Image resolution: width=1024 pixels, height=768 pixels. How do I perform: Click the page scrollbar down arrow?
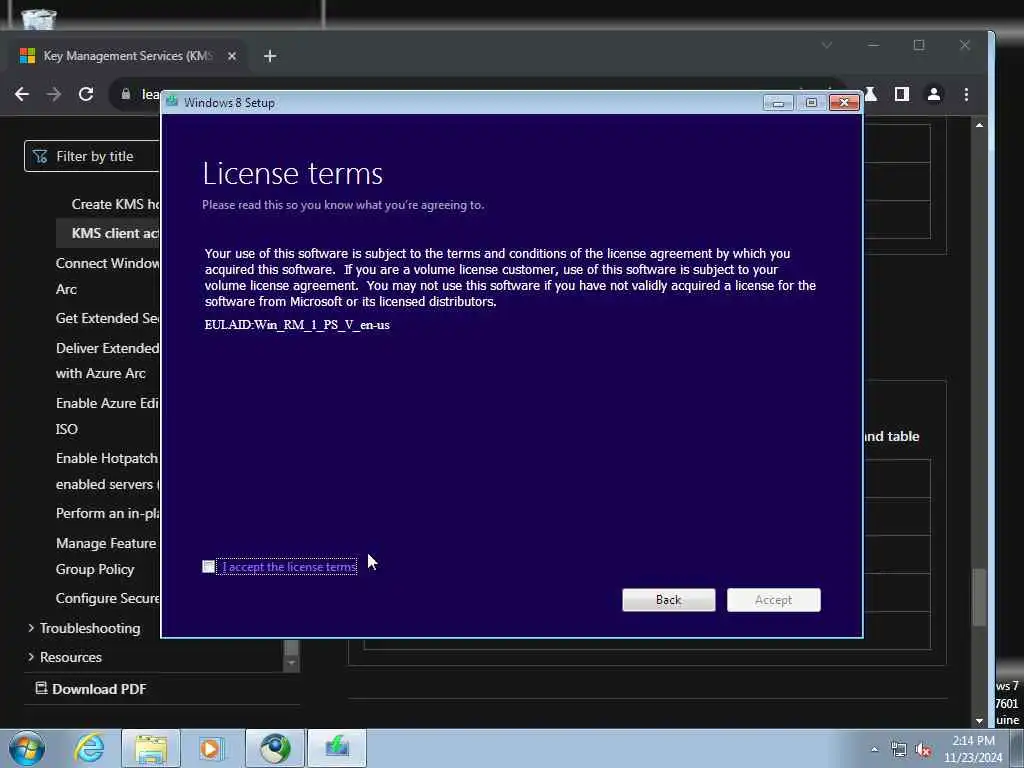[979, 721]
